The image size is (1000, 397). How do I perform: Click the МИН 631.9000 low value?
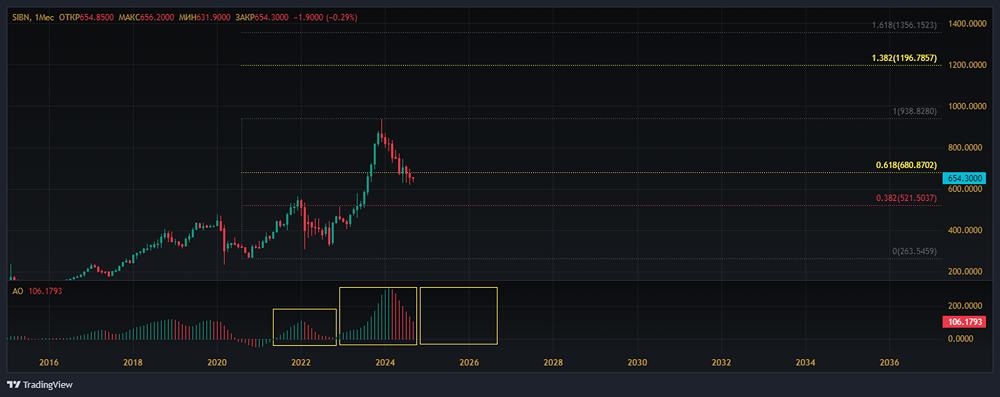tap(205, 18)
